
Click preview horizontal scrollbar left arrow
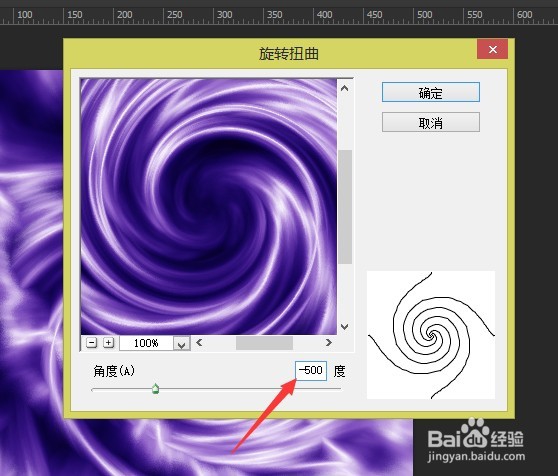click(199, 343)
